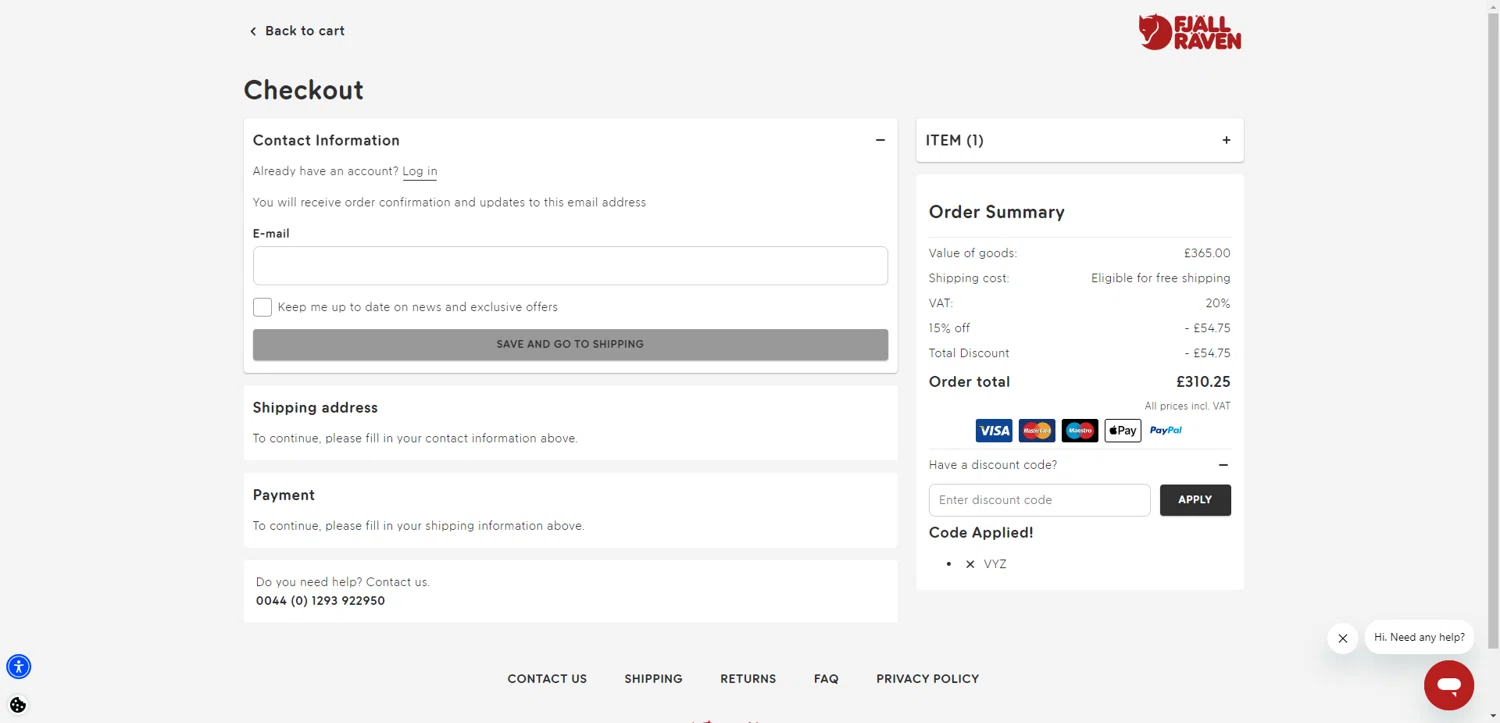Viewport: 1500px width, 723px height.
Task: Click the PayPal icon
Action: pos(1166,431)
